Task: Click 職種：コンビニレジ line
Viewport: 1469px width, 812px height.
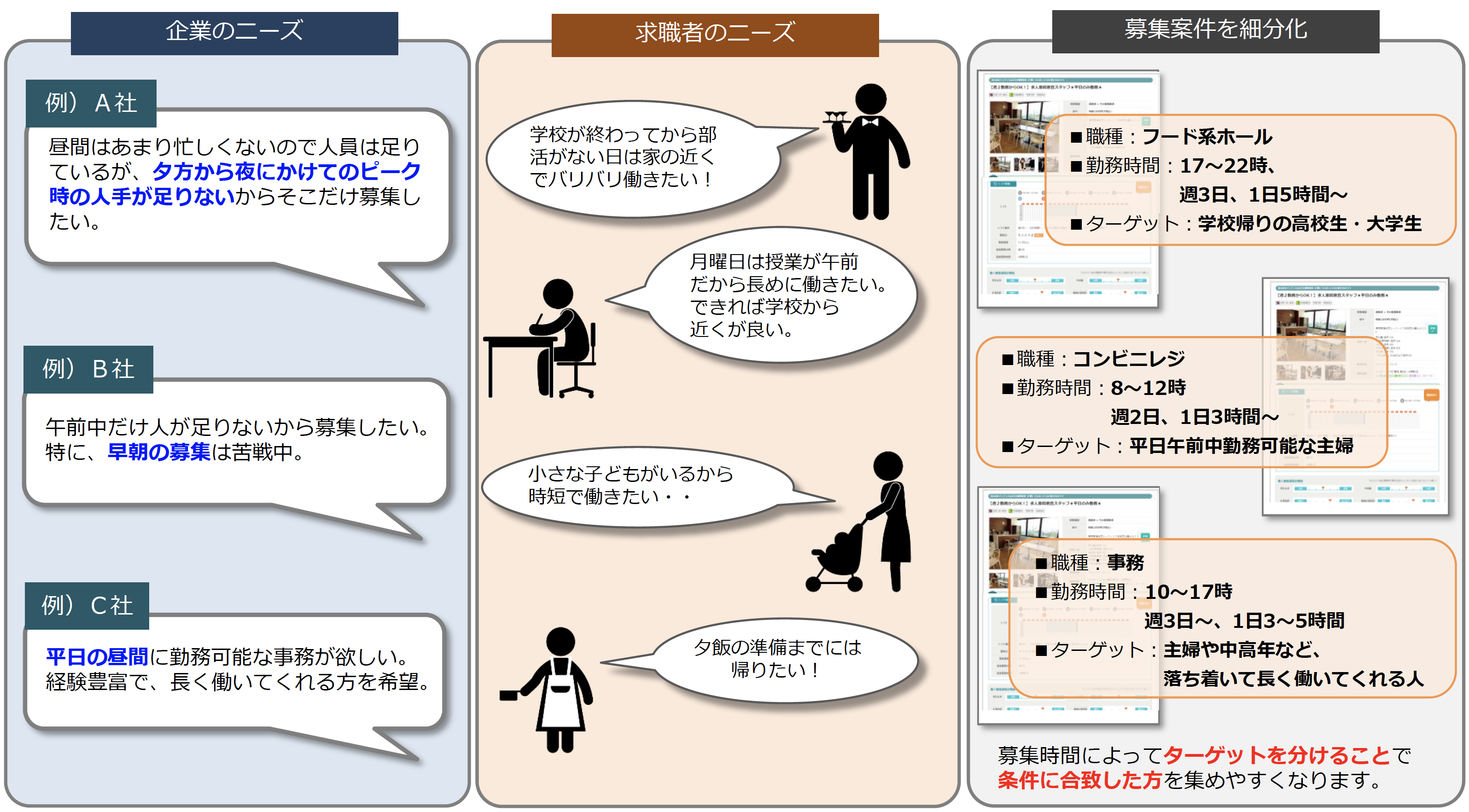Action: click(1094, 359)
